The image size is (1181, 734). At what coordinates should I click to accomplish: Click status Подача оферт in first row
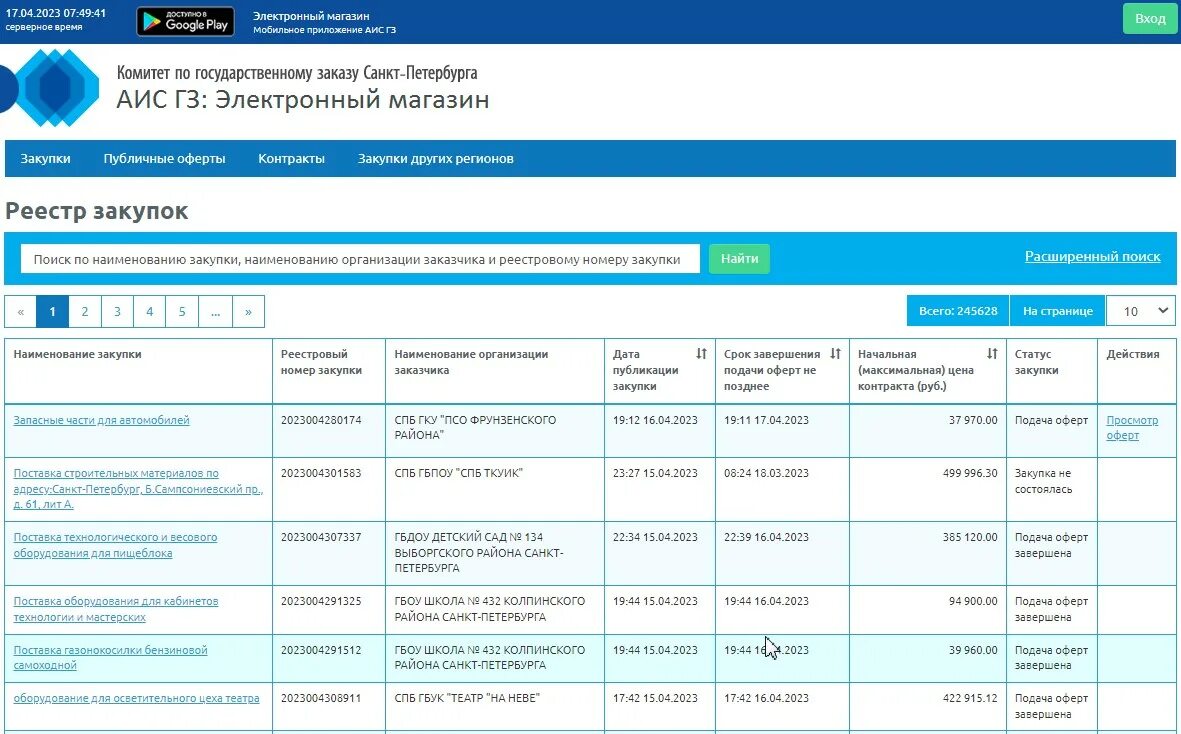1051,420
